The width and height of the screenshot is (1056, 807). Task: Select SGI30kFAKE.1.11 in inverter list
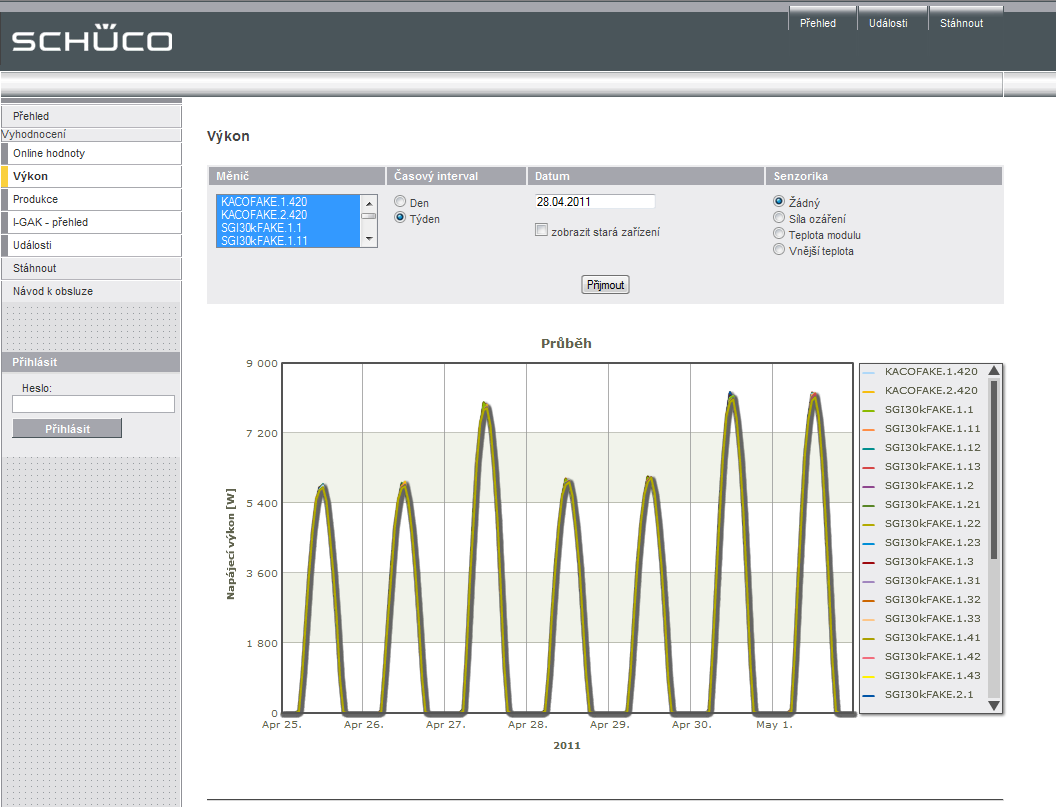click(288, 240)
